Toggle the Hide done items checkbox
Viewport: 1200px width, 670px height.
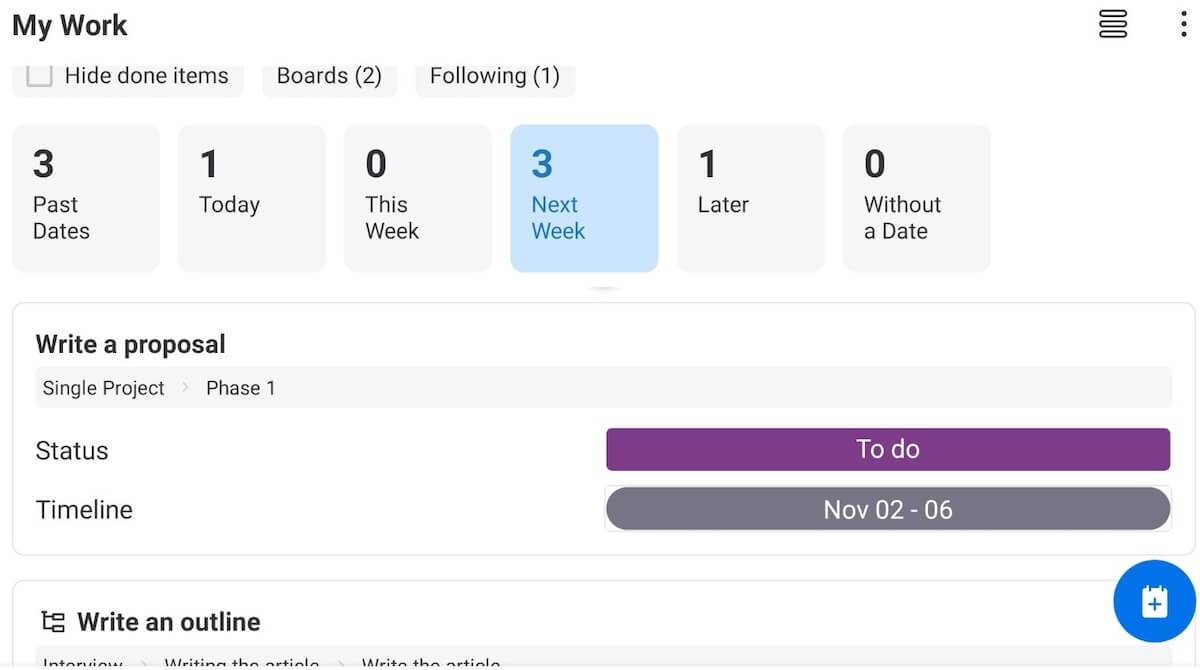coord(39,76)
